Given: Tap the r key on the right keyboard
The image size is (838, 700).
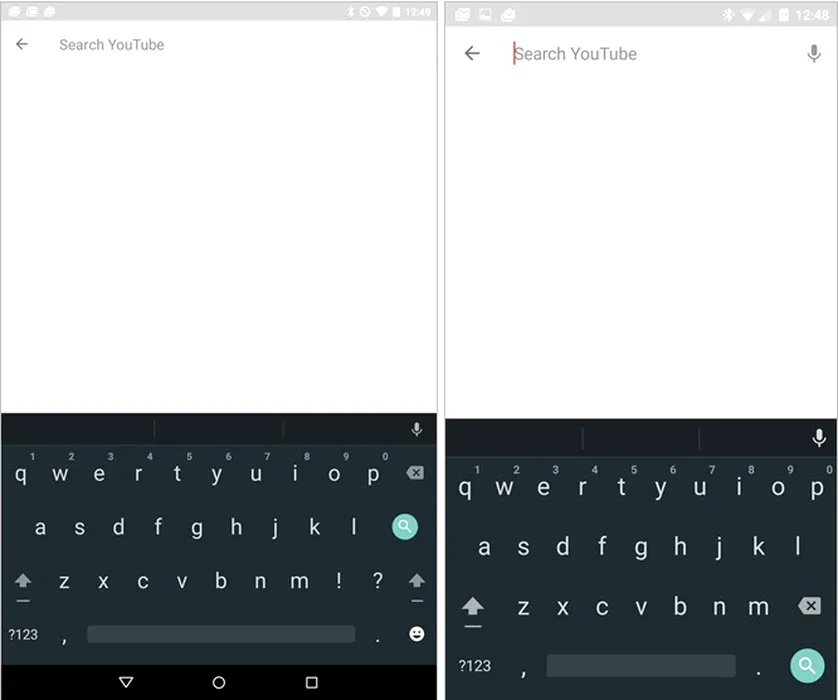Looking at the screenshot, I should [x=582, y=487].
